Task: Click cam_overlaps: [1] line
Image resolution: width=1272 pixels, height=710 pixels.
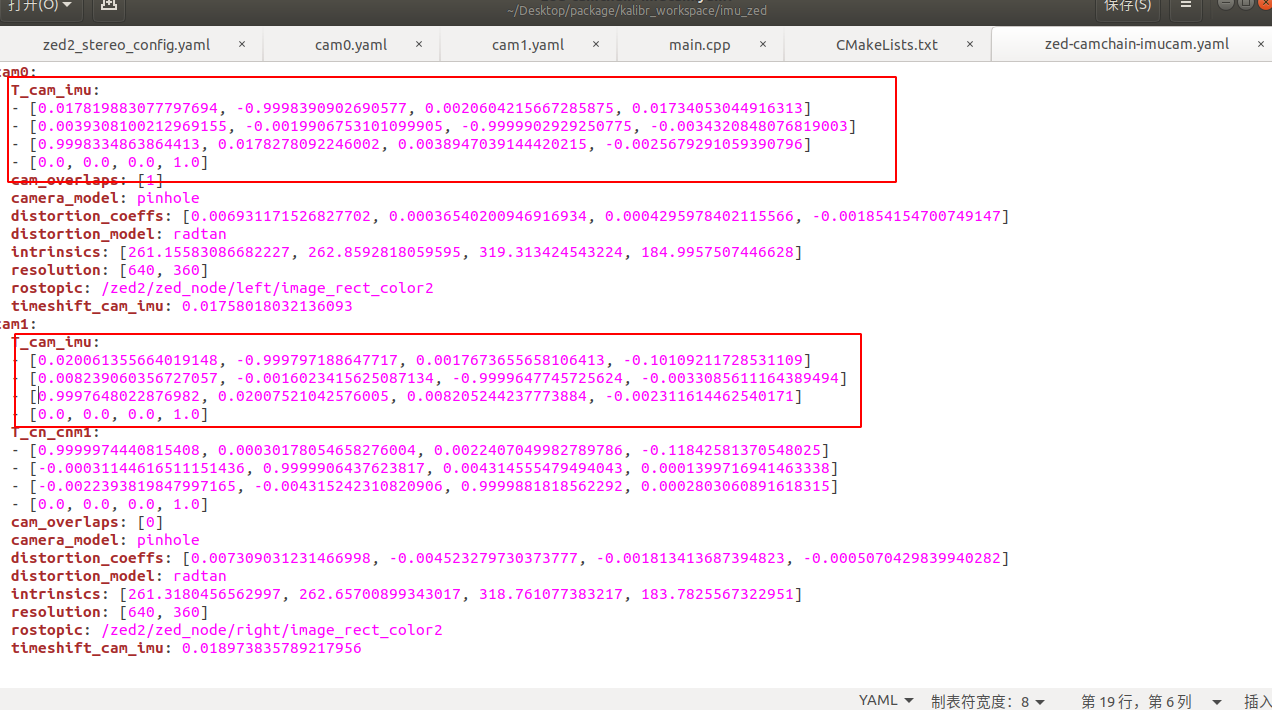Action: coord(87,180)
